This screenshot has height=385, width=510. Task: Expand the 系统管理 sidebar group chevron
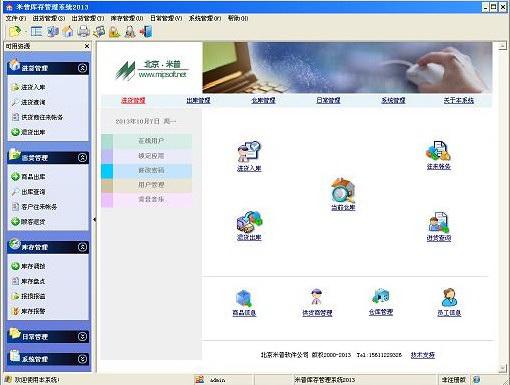[82, 359]
